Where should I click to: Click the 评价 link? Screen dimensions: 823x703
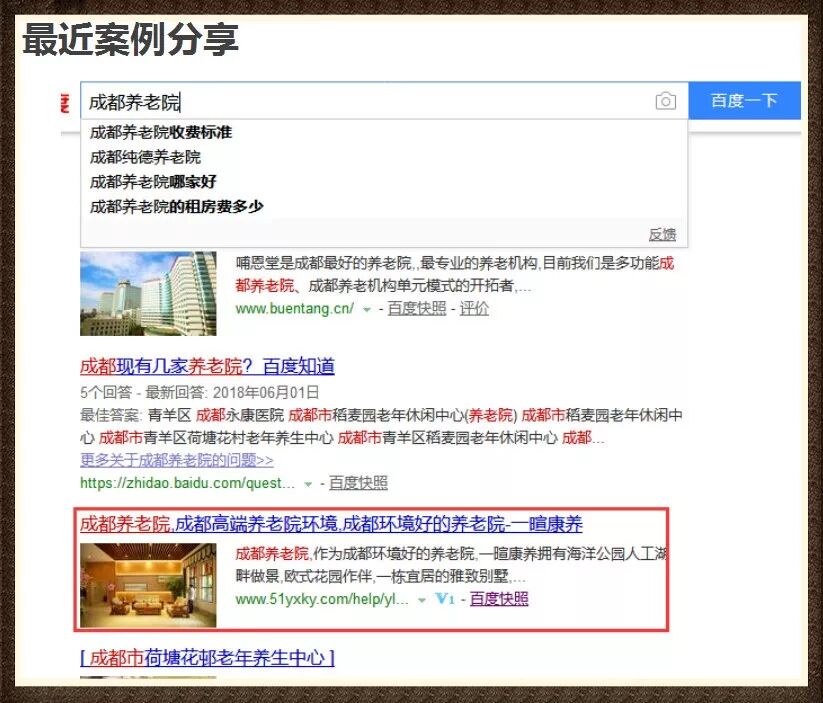pos(474,308)
